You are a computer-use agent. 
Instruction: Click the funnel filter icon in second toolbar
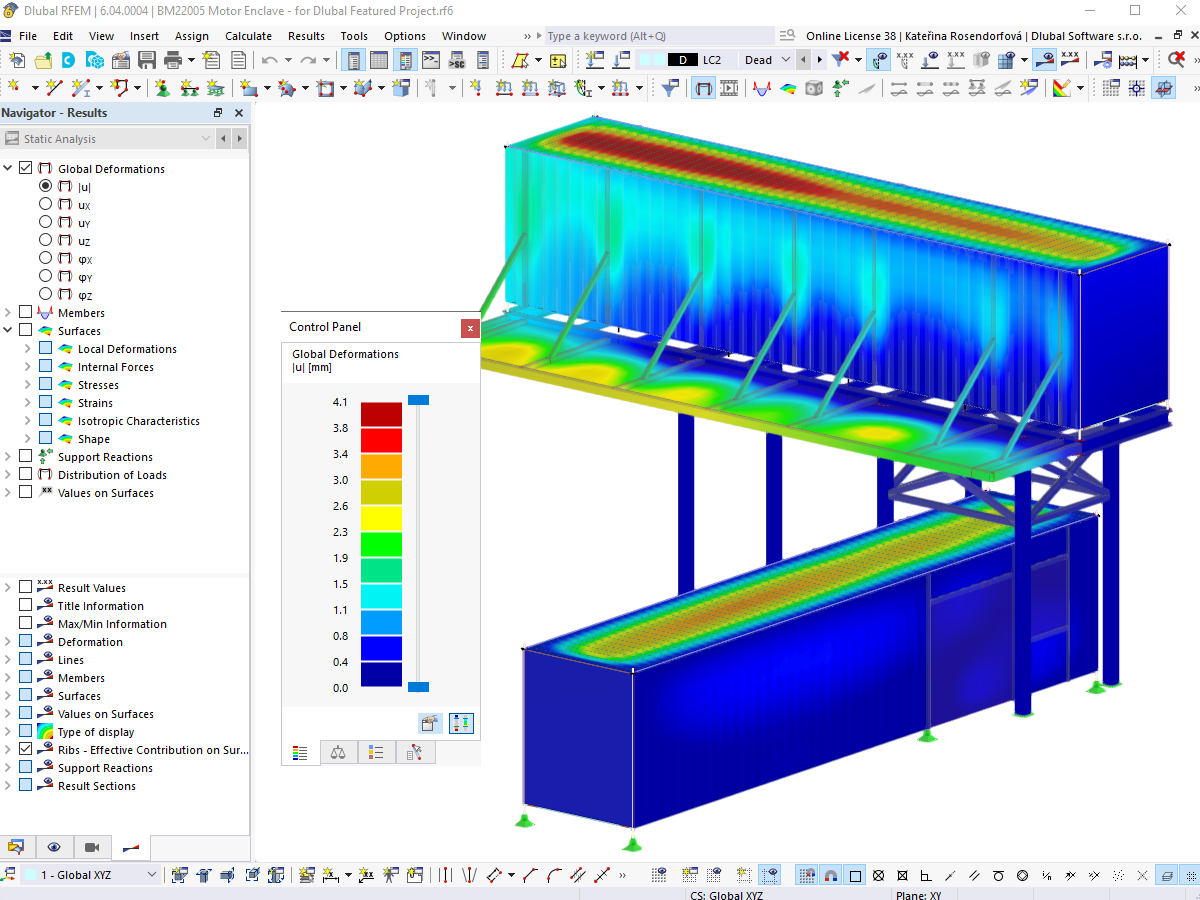click(671, 88)
